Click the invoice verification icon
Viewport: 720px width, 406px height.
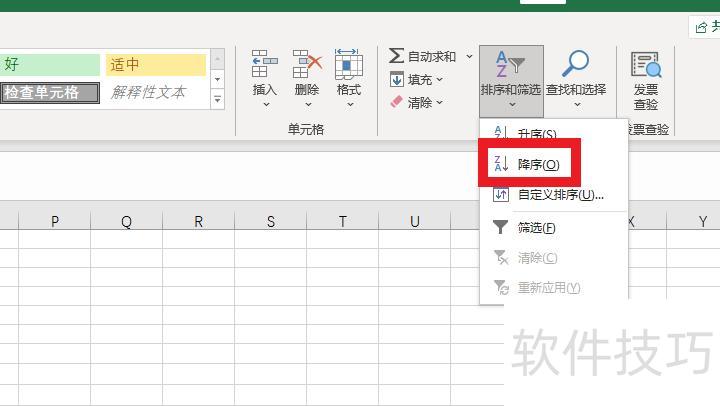point(646,64)
